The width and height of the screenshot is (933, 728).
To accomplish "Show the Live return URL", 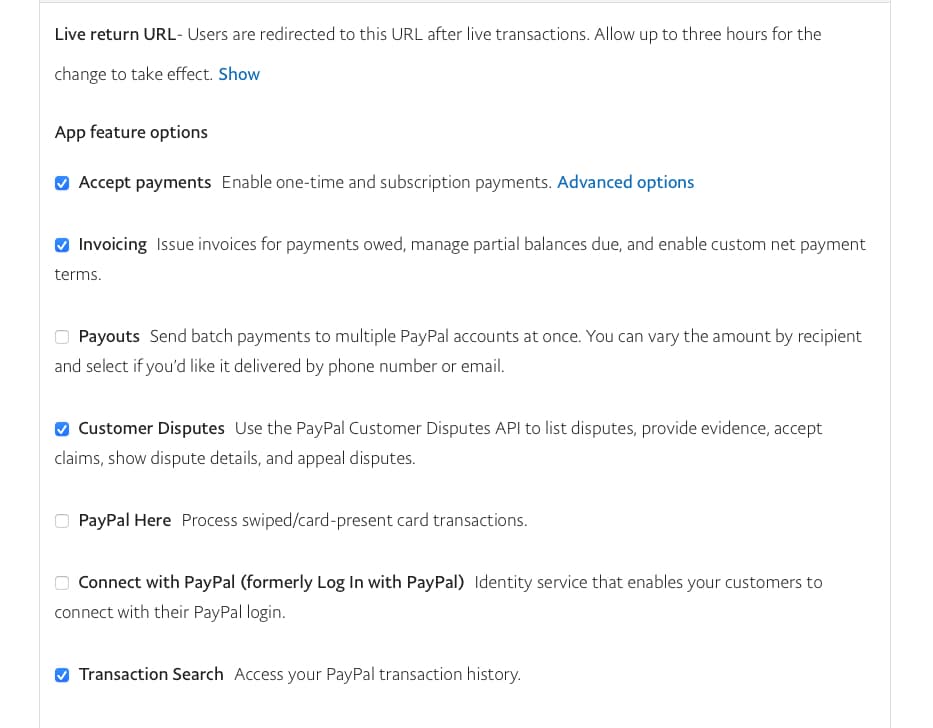I will click(x=239, y=74).
